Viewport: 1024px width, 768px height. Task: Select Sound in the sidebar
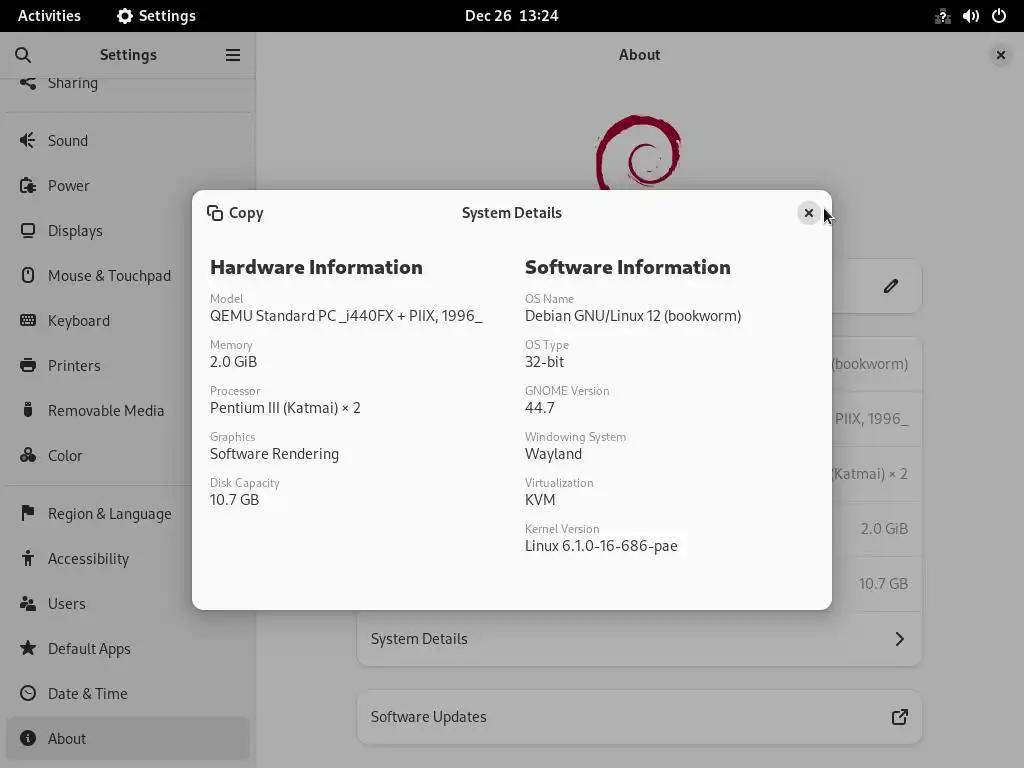coord(128,140)
